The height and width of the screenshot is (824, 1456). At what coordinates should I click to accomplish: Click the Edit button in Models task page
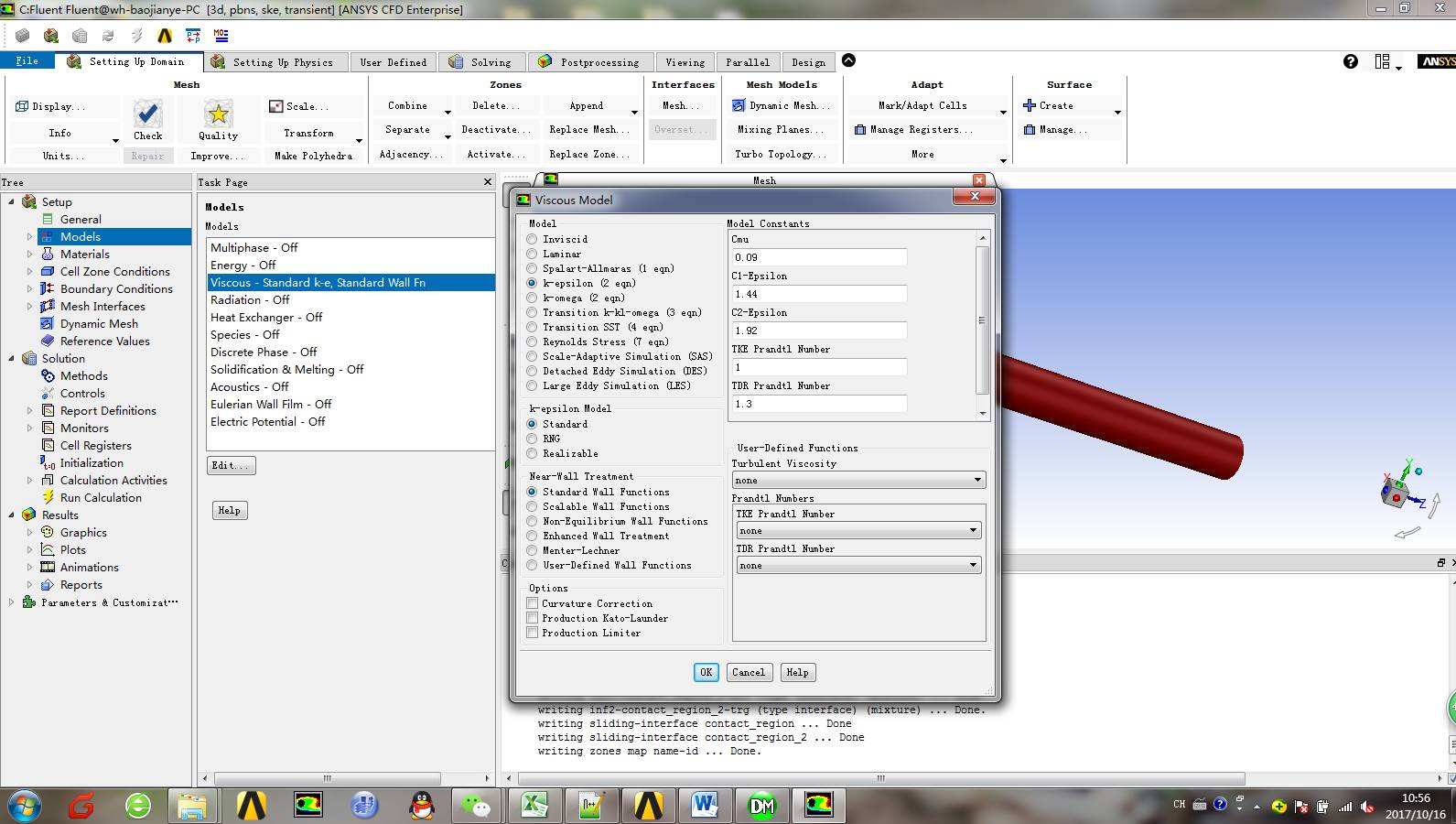[231, 465]
